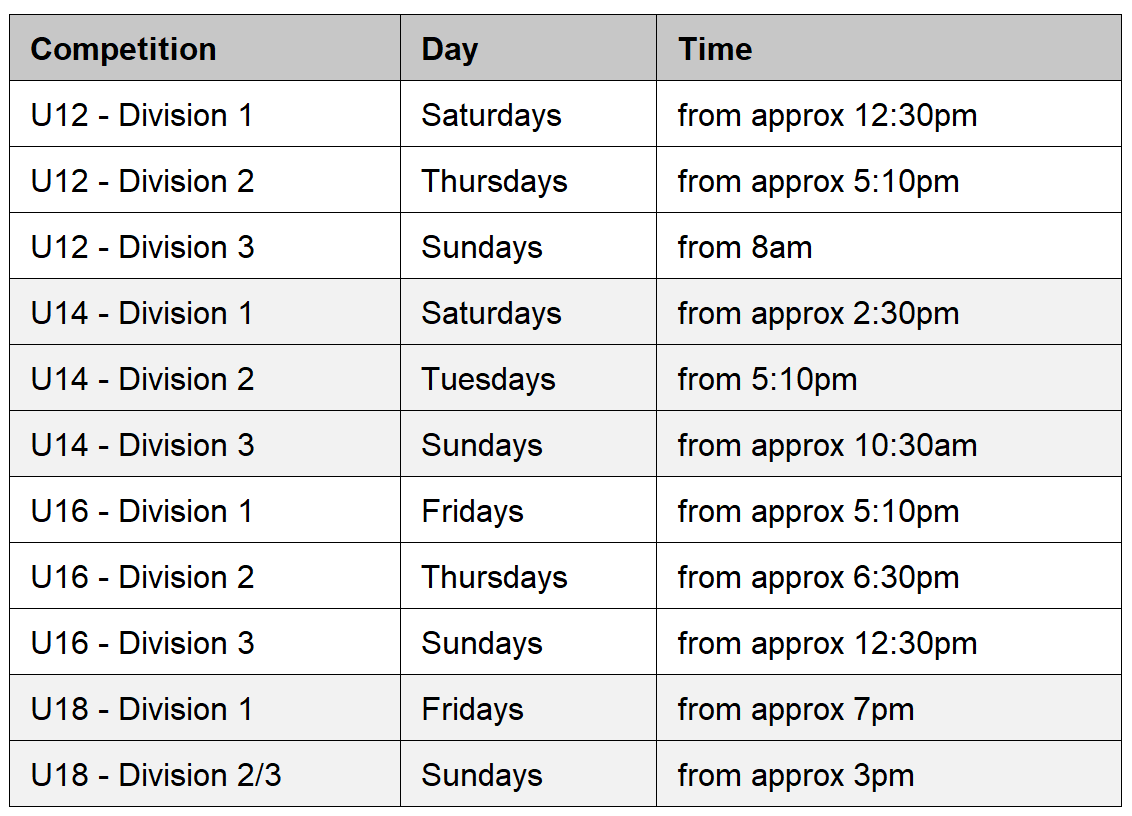Select the U12 - Division 1 cell
Viewport: 1132px width, 816px height.
(x=205, y=114)
